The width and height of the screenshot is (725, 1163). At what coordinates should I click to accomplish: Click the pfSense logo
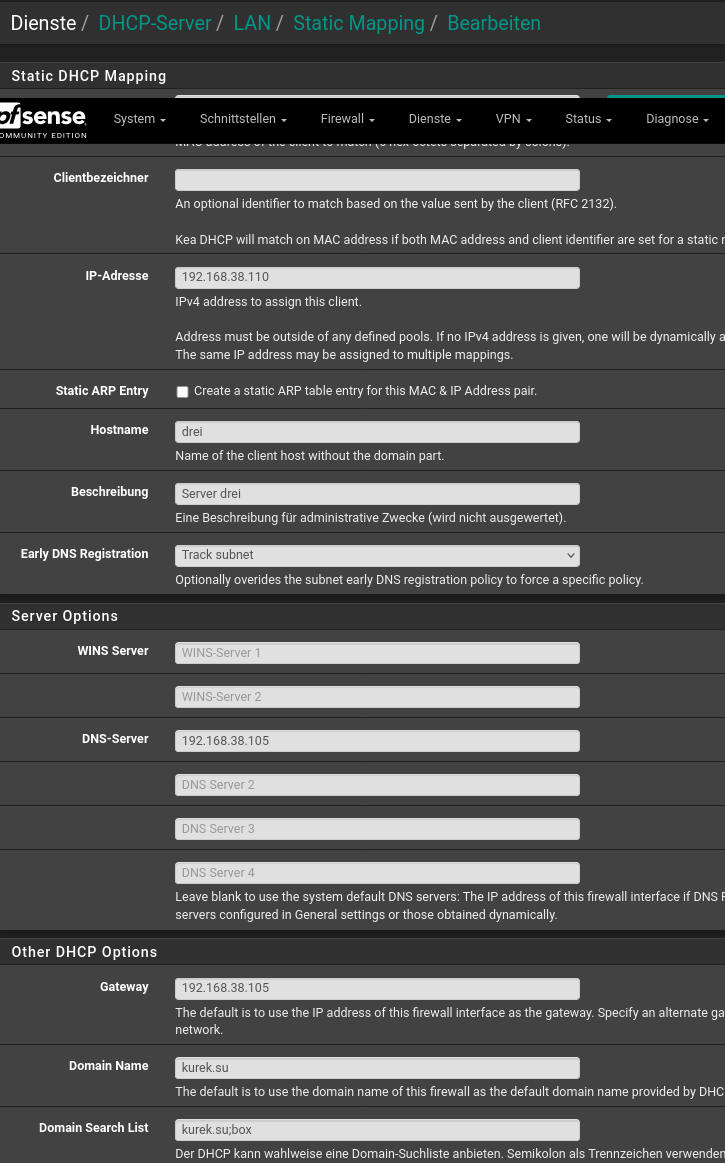pyautogui.click(x=44, y=119)
